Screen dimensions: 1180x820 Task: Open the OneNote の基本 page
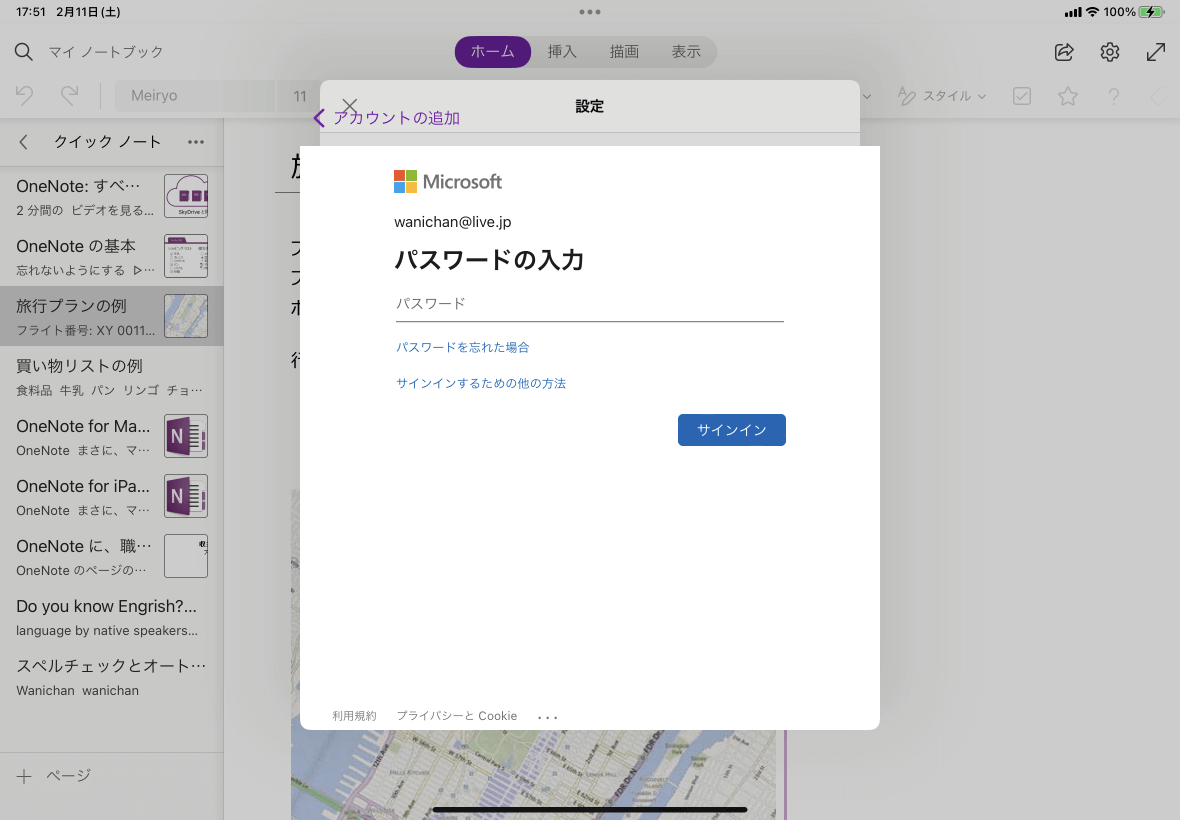point(111,256)
